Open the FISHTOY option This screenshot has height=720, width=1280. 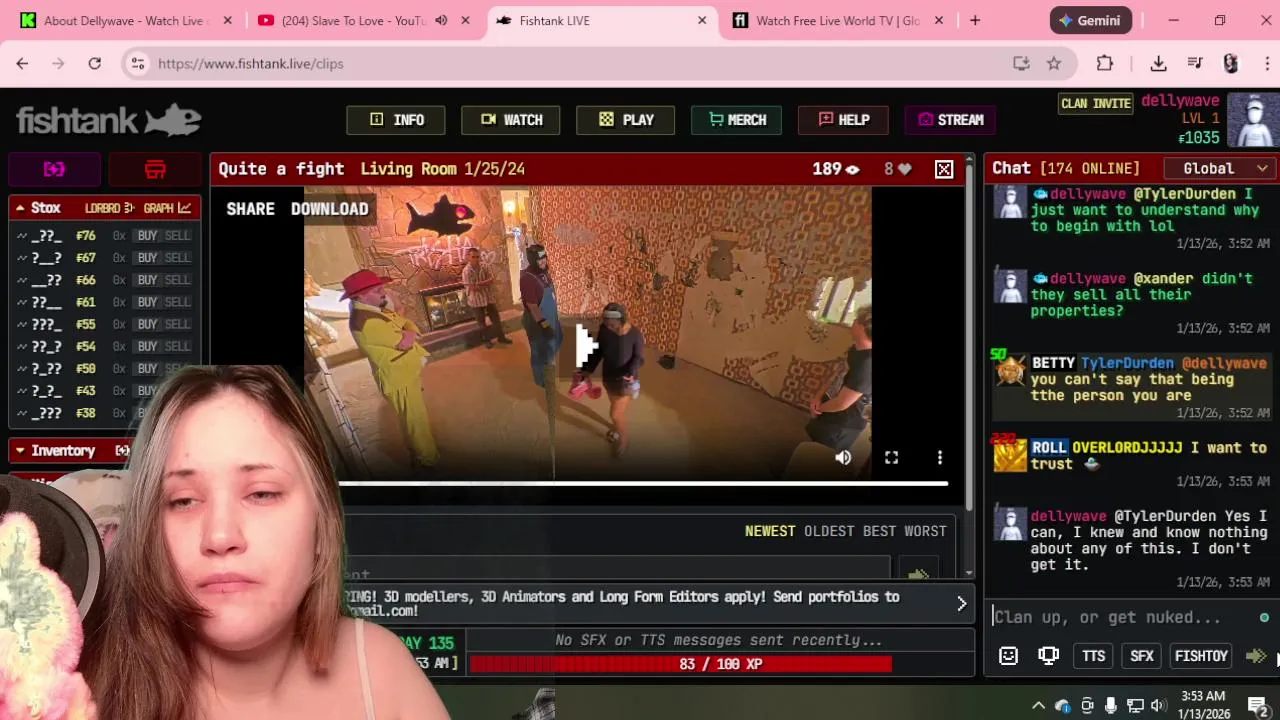tap(1201, 656)
